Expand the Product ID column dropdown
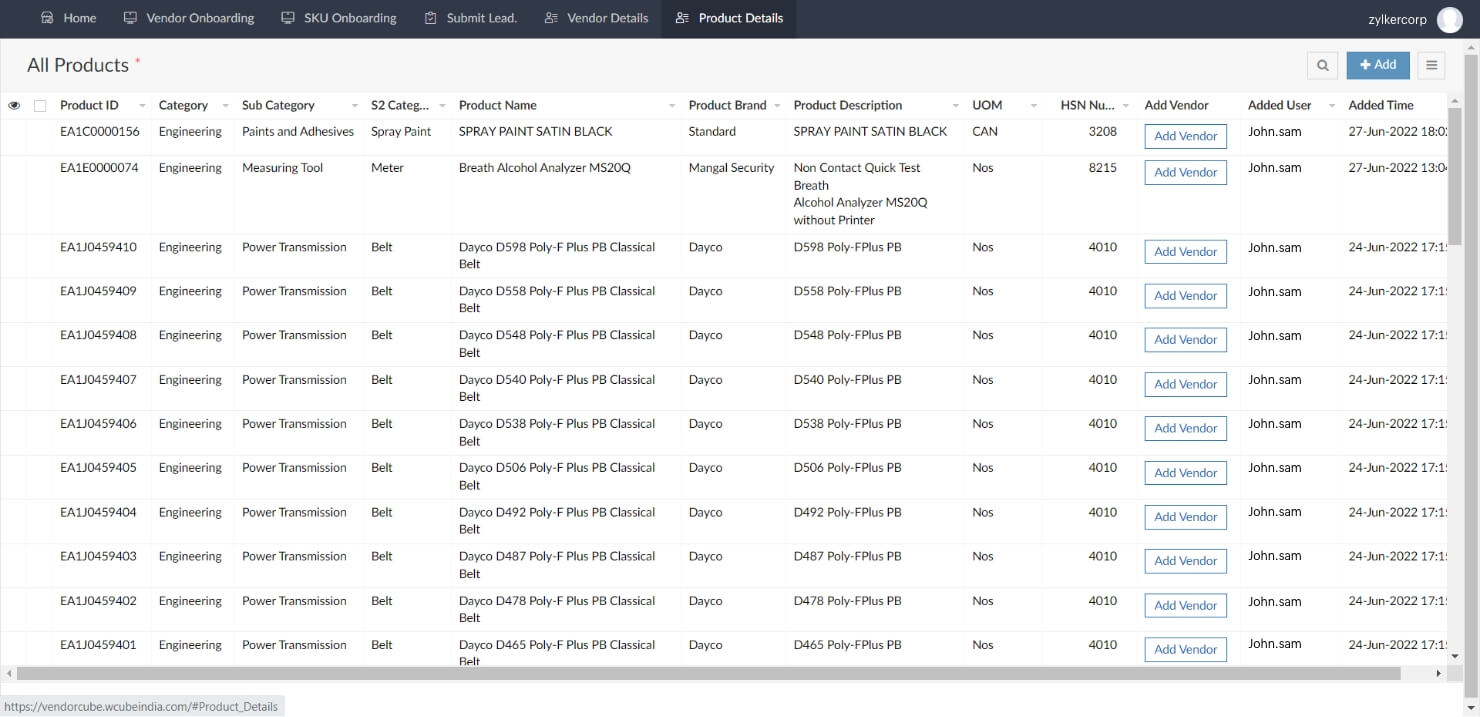This screenshot has height=717, width=1480. coord(142,106)
